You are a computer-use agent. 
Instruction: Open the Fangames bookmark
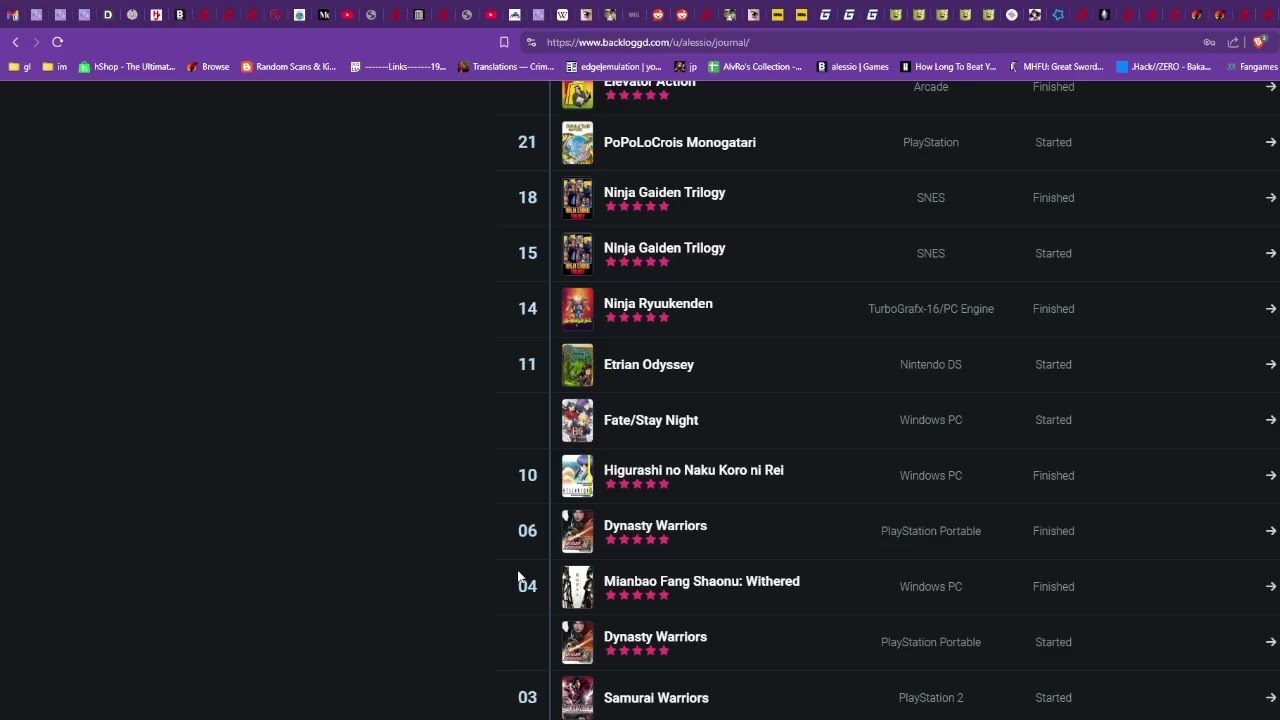[x=1251, y=67]
